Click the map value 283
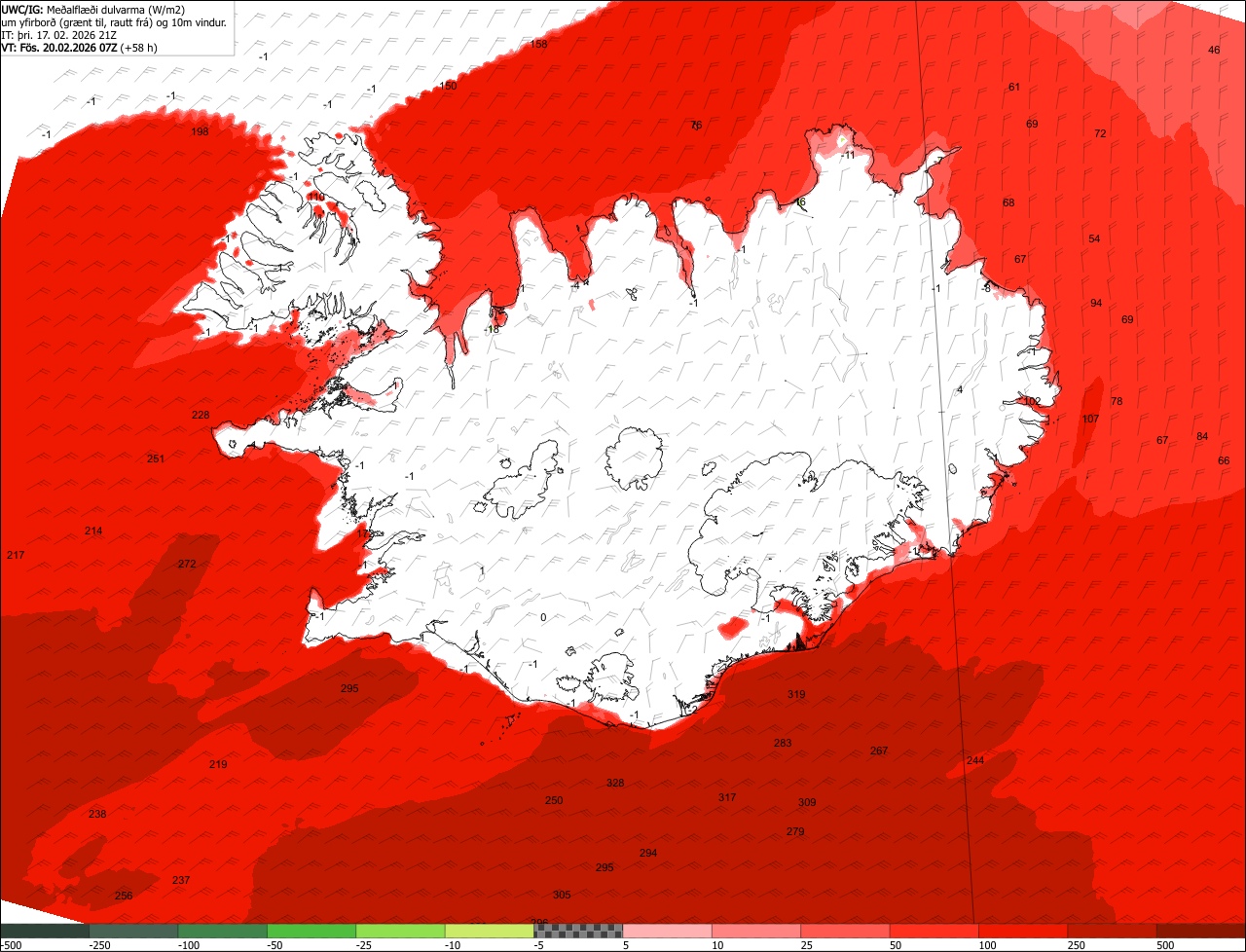 click(783, 743)
